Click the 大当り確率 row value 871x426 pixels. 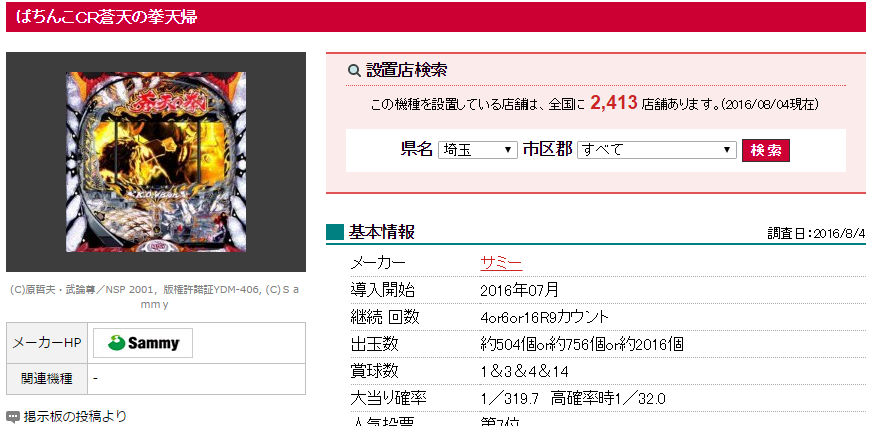coord(573,399)
